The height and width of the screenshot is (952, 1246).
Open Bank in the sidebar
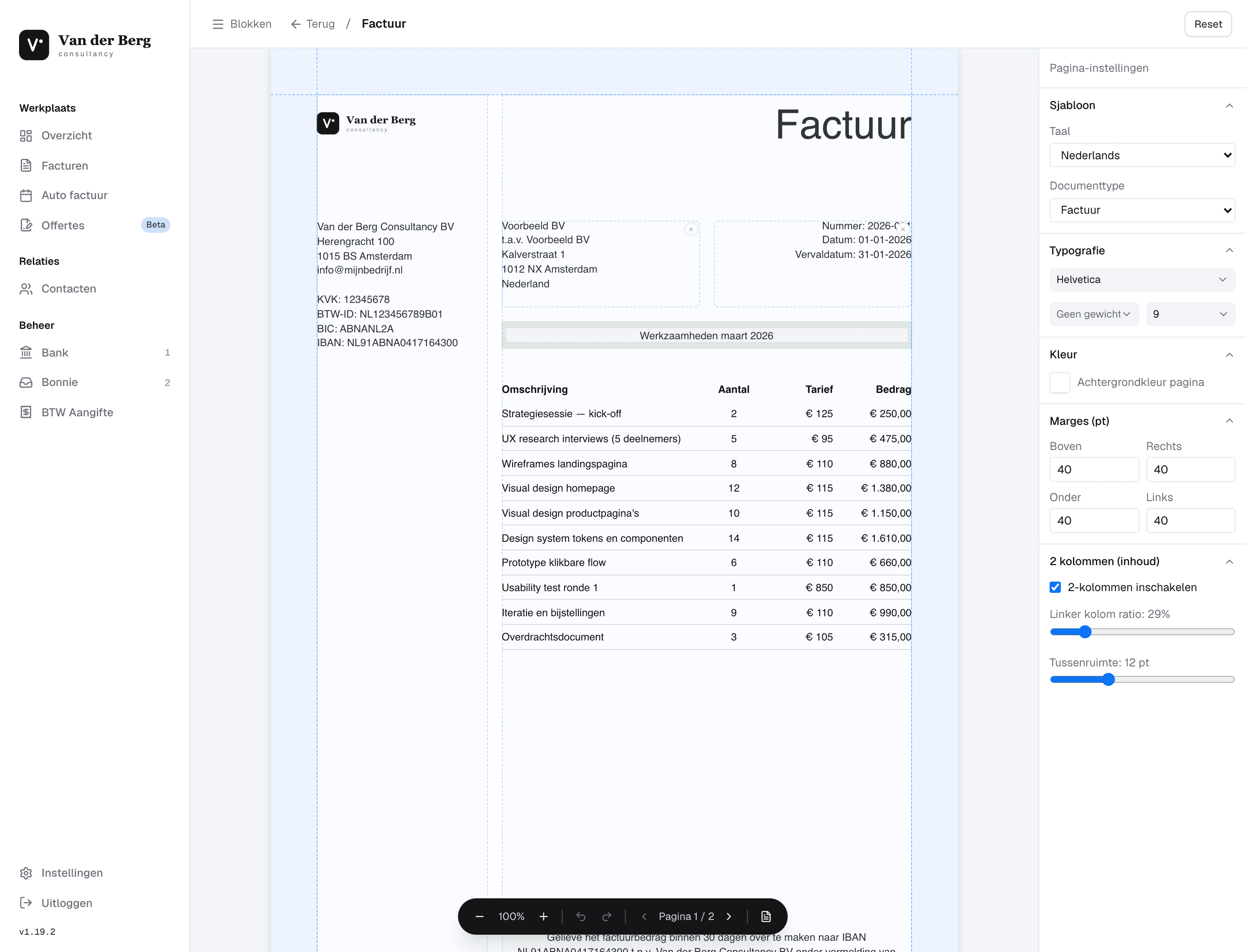(95, 353)
